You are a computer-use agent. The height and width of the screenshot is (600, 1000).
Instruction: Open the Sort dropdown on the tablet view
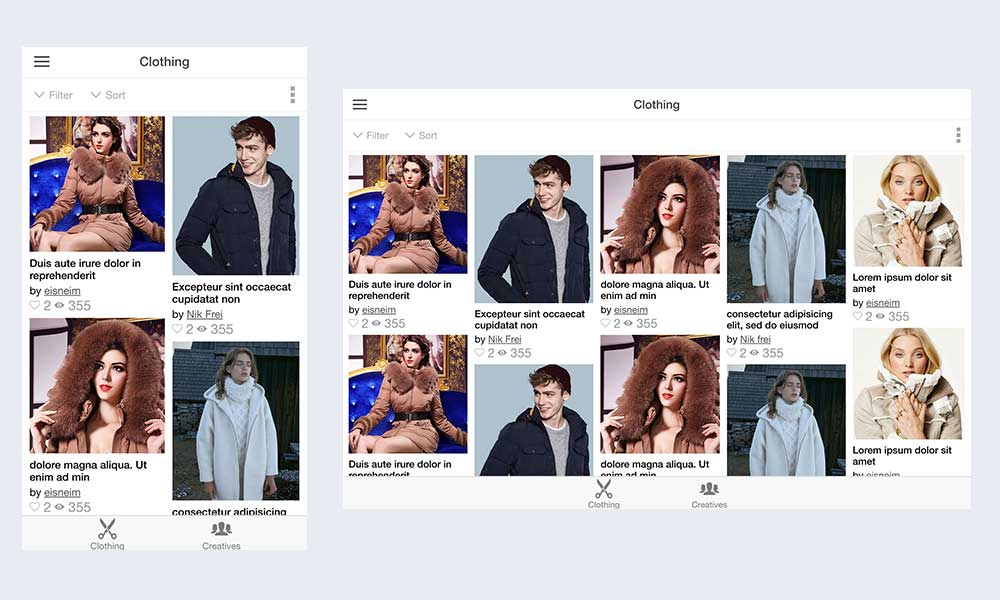coord(424,135)
